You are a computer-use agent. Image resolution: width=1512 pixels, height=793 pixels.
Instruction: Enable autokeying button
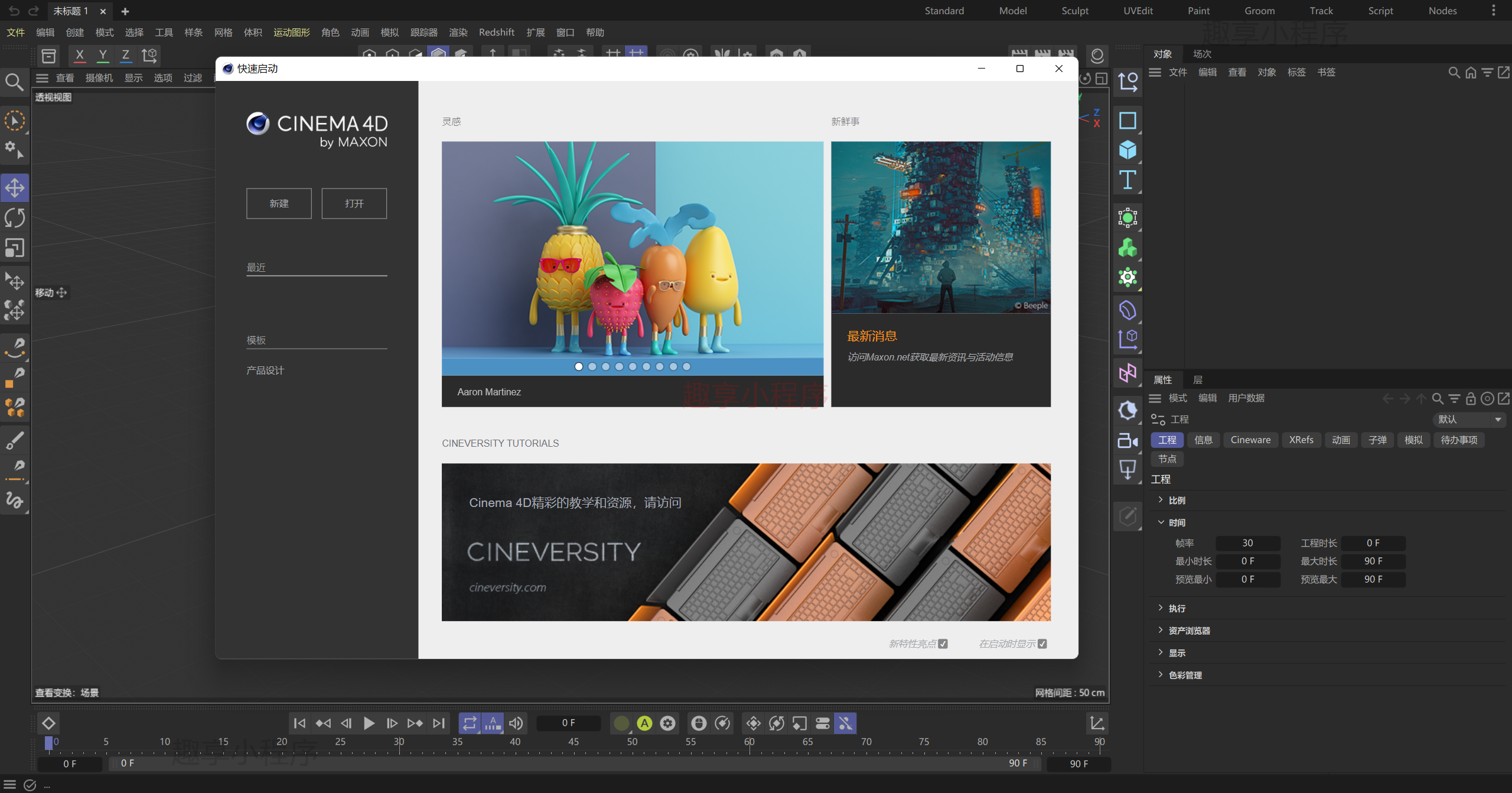pos(645,723)
